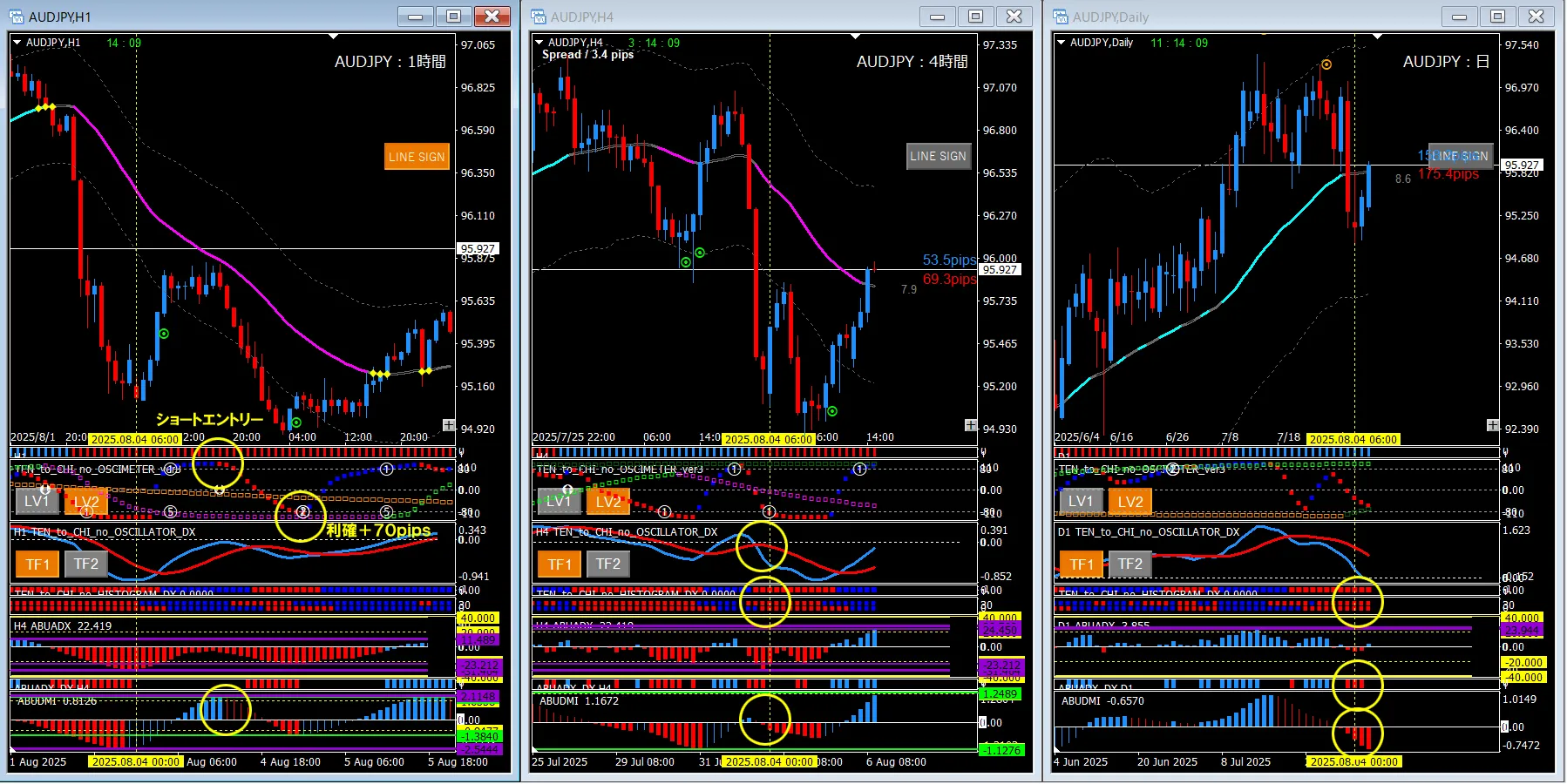The height and width of the screenshot is (784, 1567).
Task: Open the AUDJPY,Daily chart dropdown triangle
Action: [x=1062, y=42]
